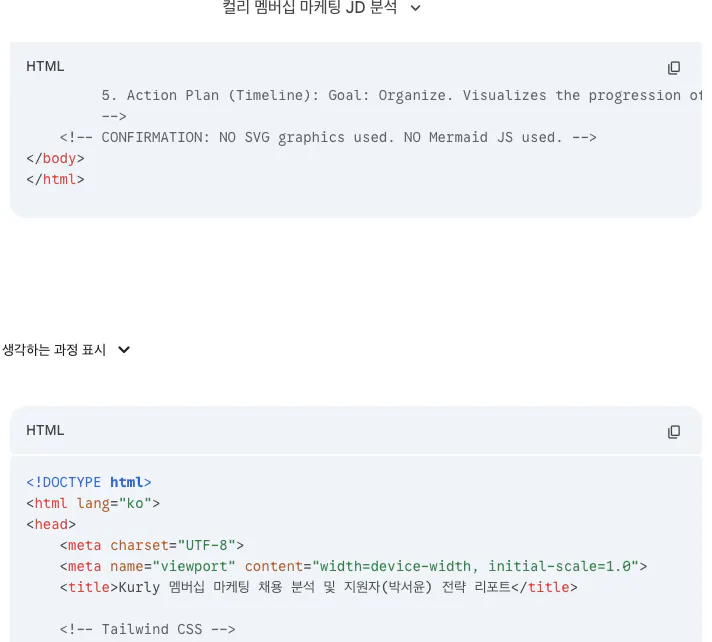This screenshot has height=642, width=712.
Task: Click the HTML label of the second code block
Action: [x=45, y=430]
